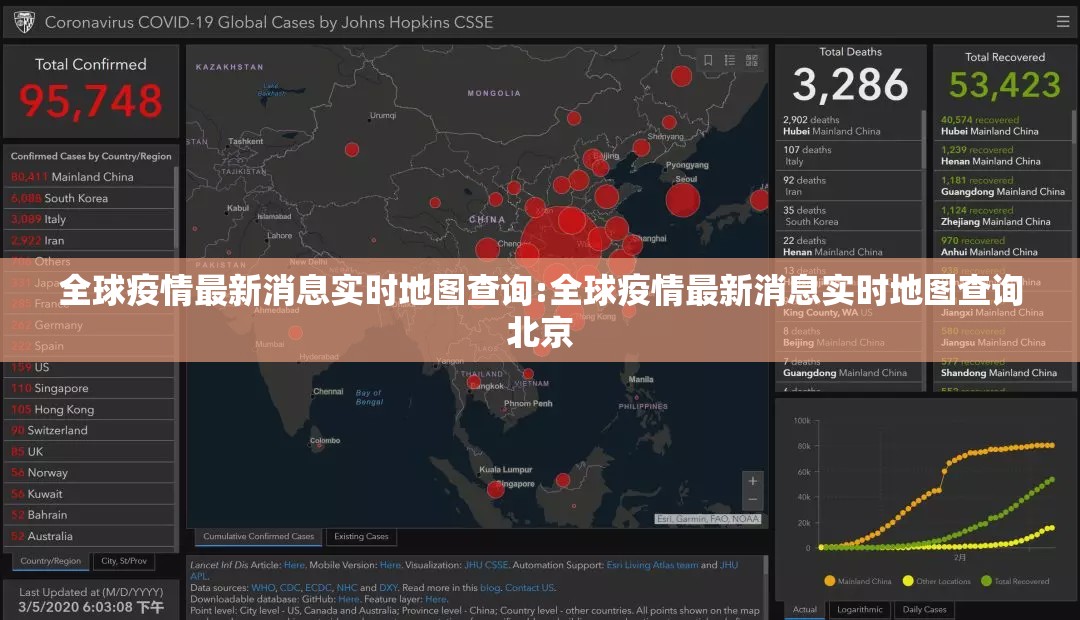Select South Korea in the country list
Viewport: 1080px width, 620px height.
[76, 198]
